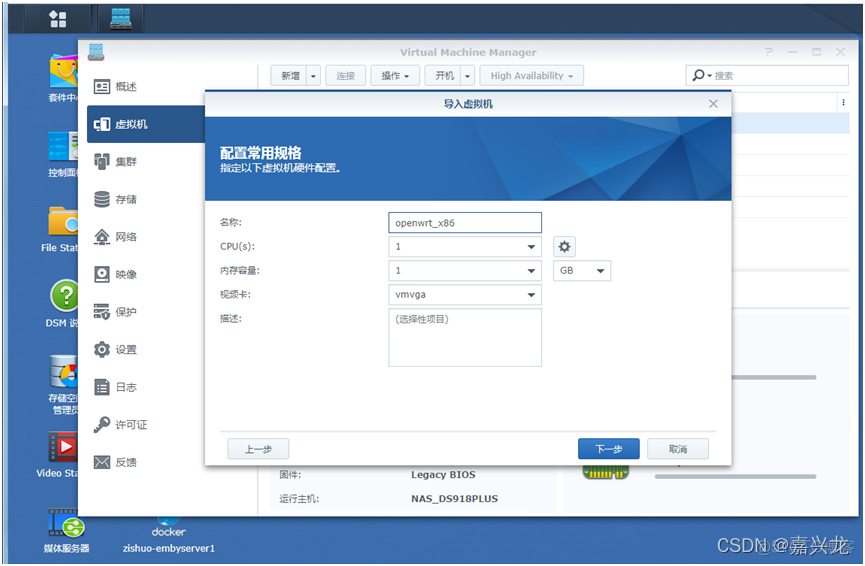Open column options menu in VM list
Screen dimensions: 865x566
click(x=843, y=103)
